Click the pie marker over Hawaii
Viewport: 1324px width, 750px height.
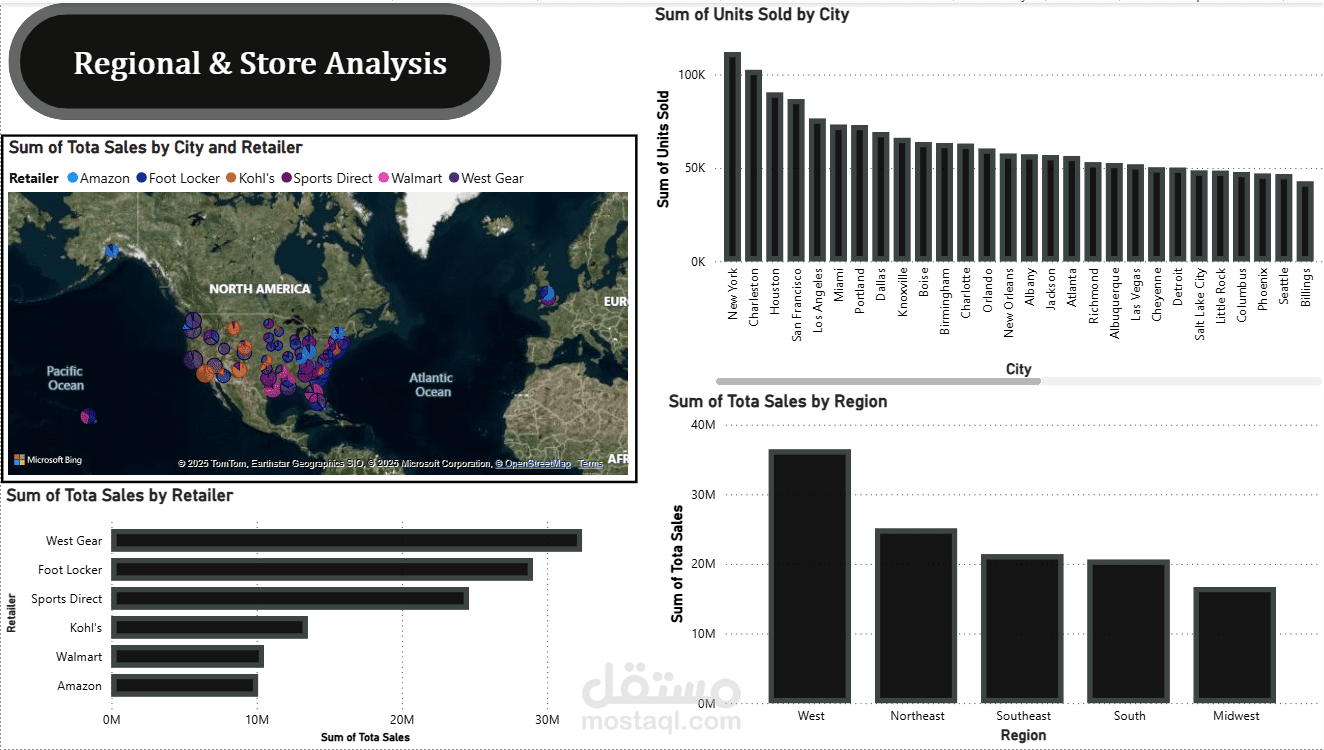click(89, 415)
